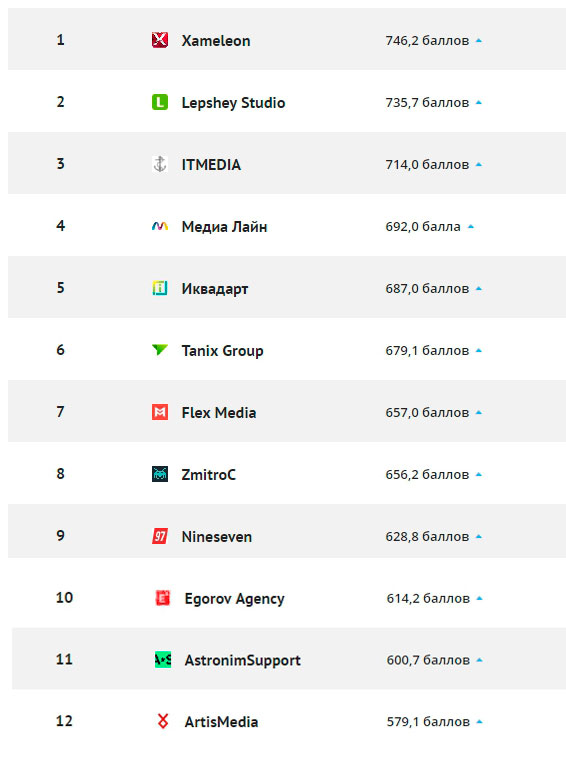Click the Иквадарт square logo icon
The image size is (566, 759).
(x=160, y=288)
